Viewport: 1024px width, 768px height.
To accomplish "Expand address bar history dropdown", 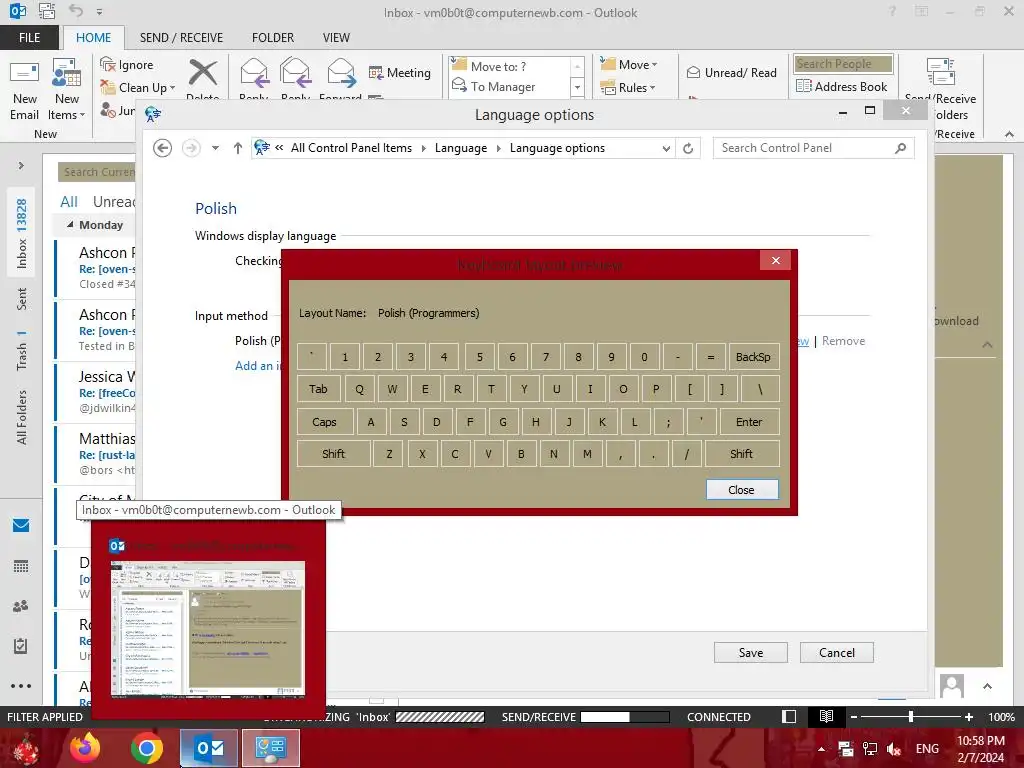I will (x=666, y=148).
